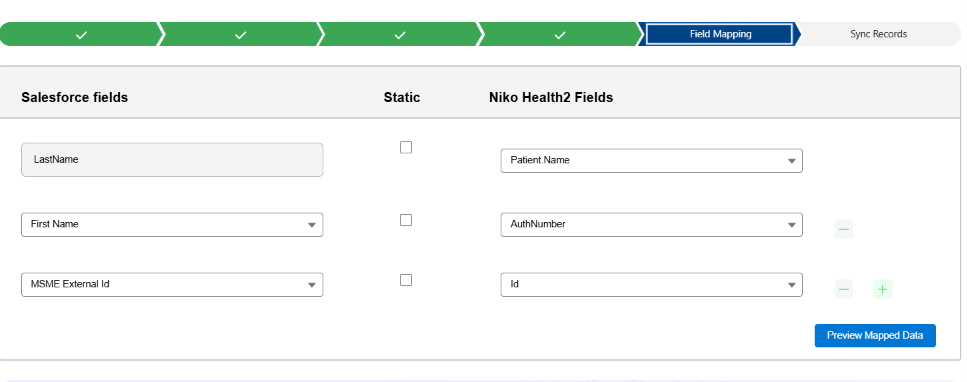This screenshot has width=967, height=382.
Task: Open the First Name Salesforce field dropdown
Action: coord(172,225)
